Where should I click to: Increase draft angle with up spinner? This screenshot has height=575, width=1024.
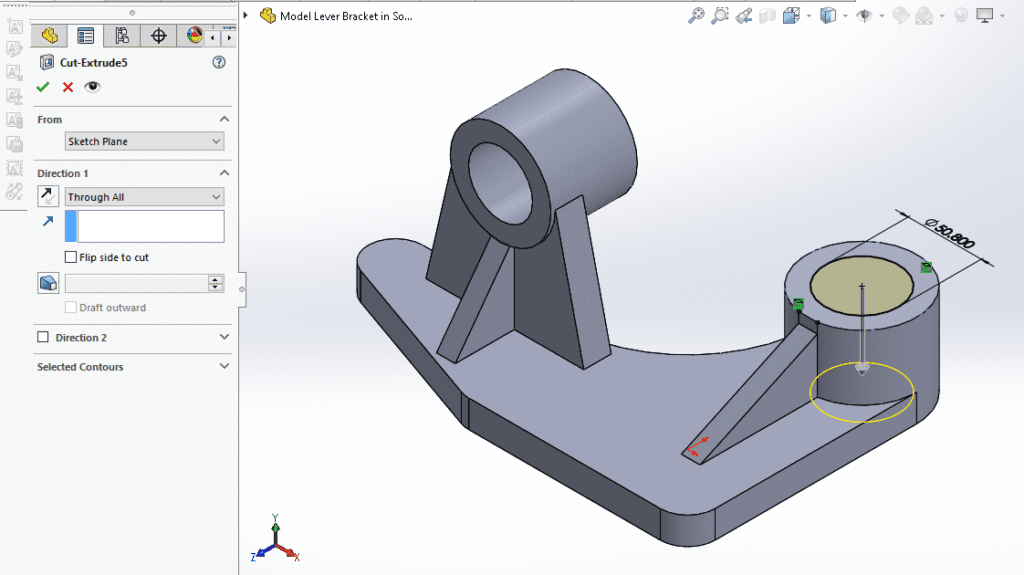(x=216, y=279)
